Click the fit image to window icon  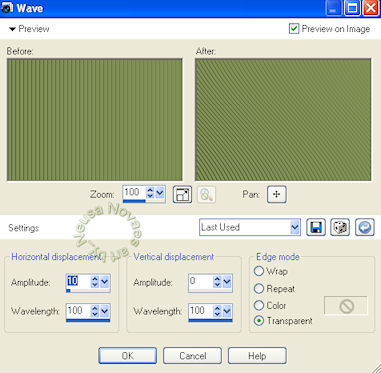182,195
